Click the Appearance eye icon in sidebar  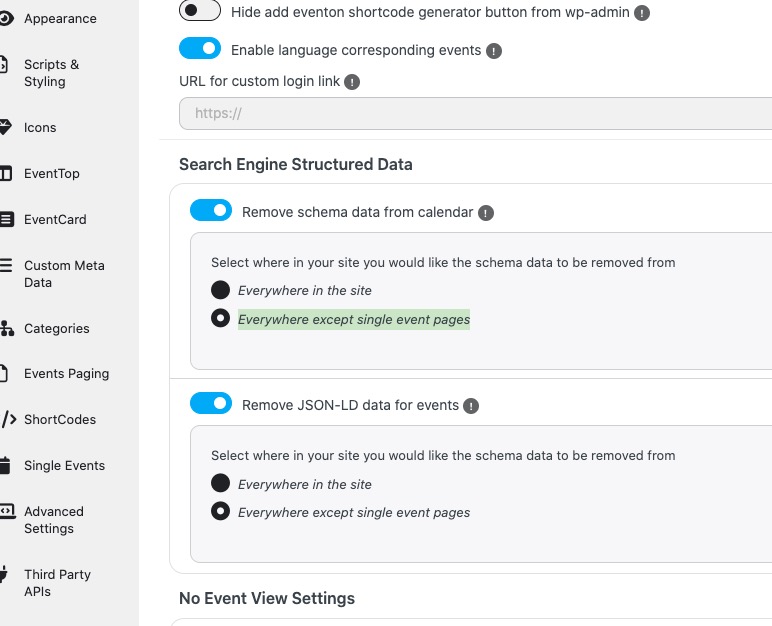click(x=5, y=18)
